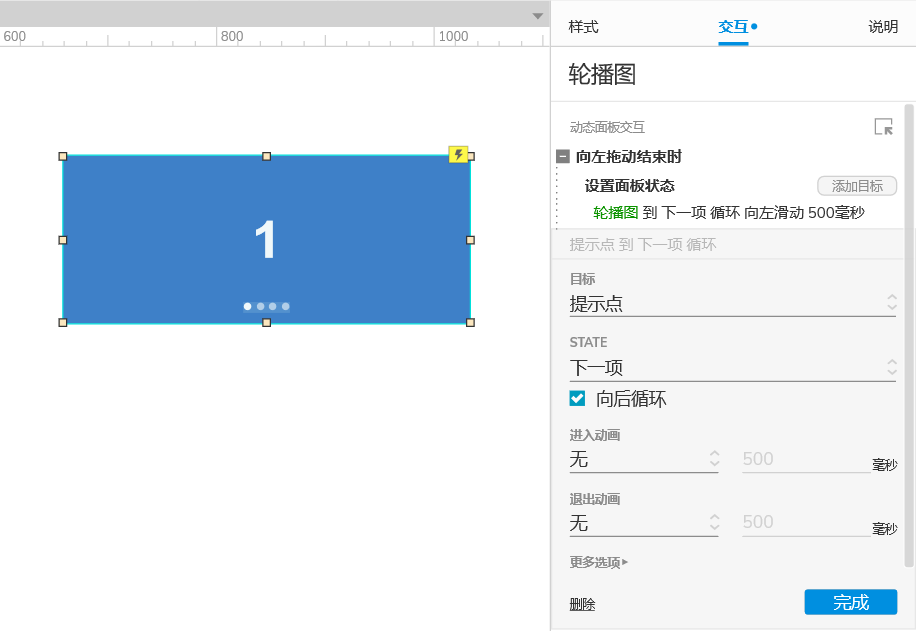Click the bottom-right selection handle
The image size is (917, 631).
coord(470,322)
